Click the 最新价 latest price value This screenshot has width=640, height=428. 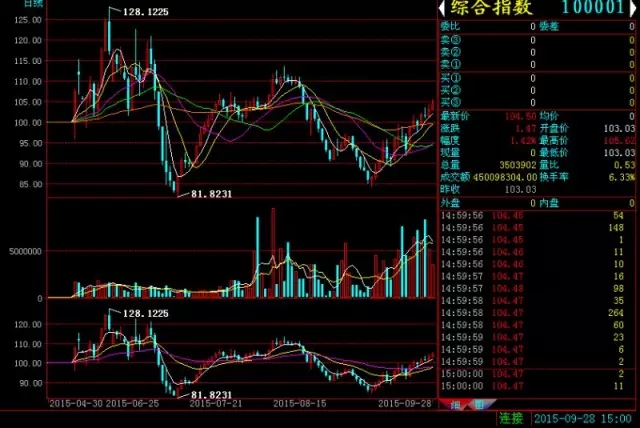[510, 117]
